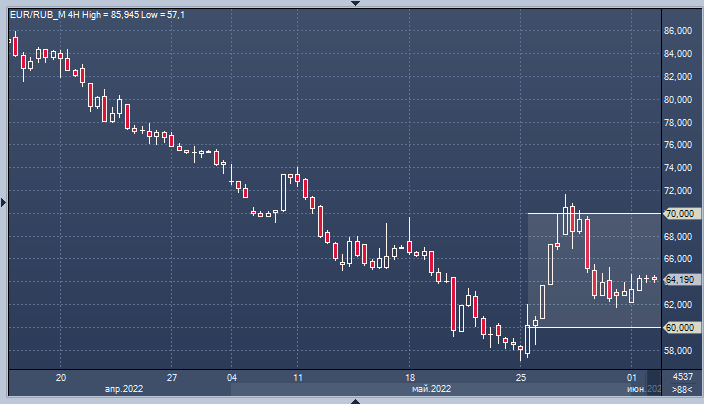Click the 4537 counter in corner

[x=682, y=376]
